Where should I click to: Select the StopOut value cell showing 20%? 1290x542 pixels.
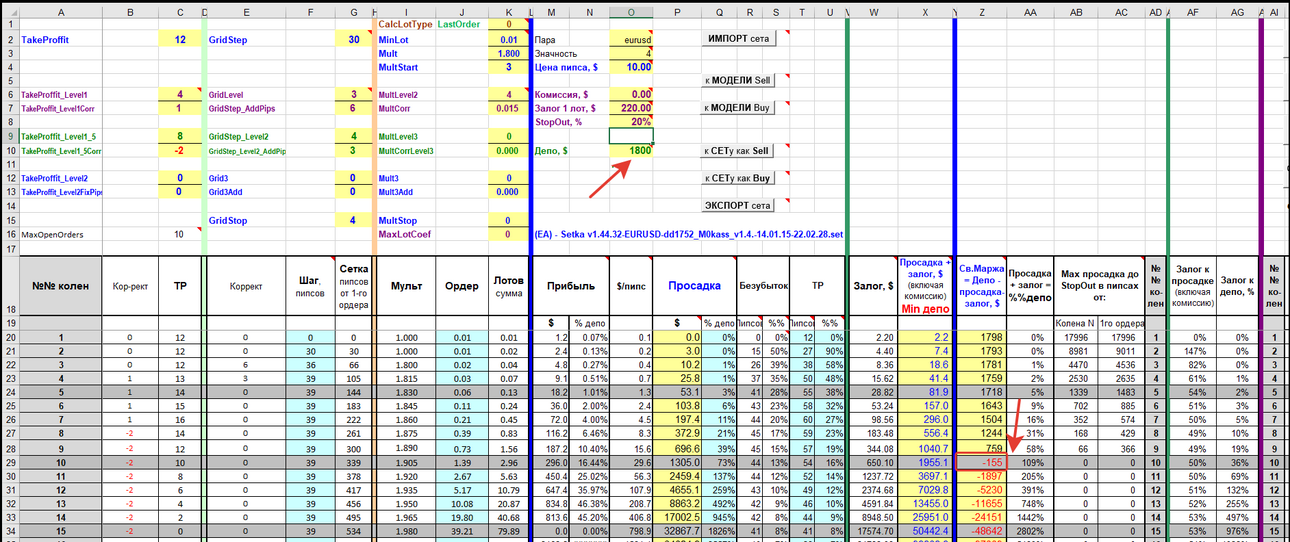coord(631,122)
